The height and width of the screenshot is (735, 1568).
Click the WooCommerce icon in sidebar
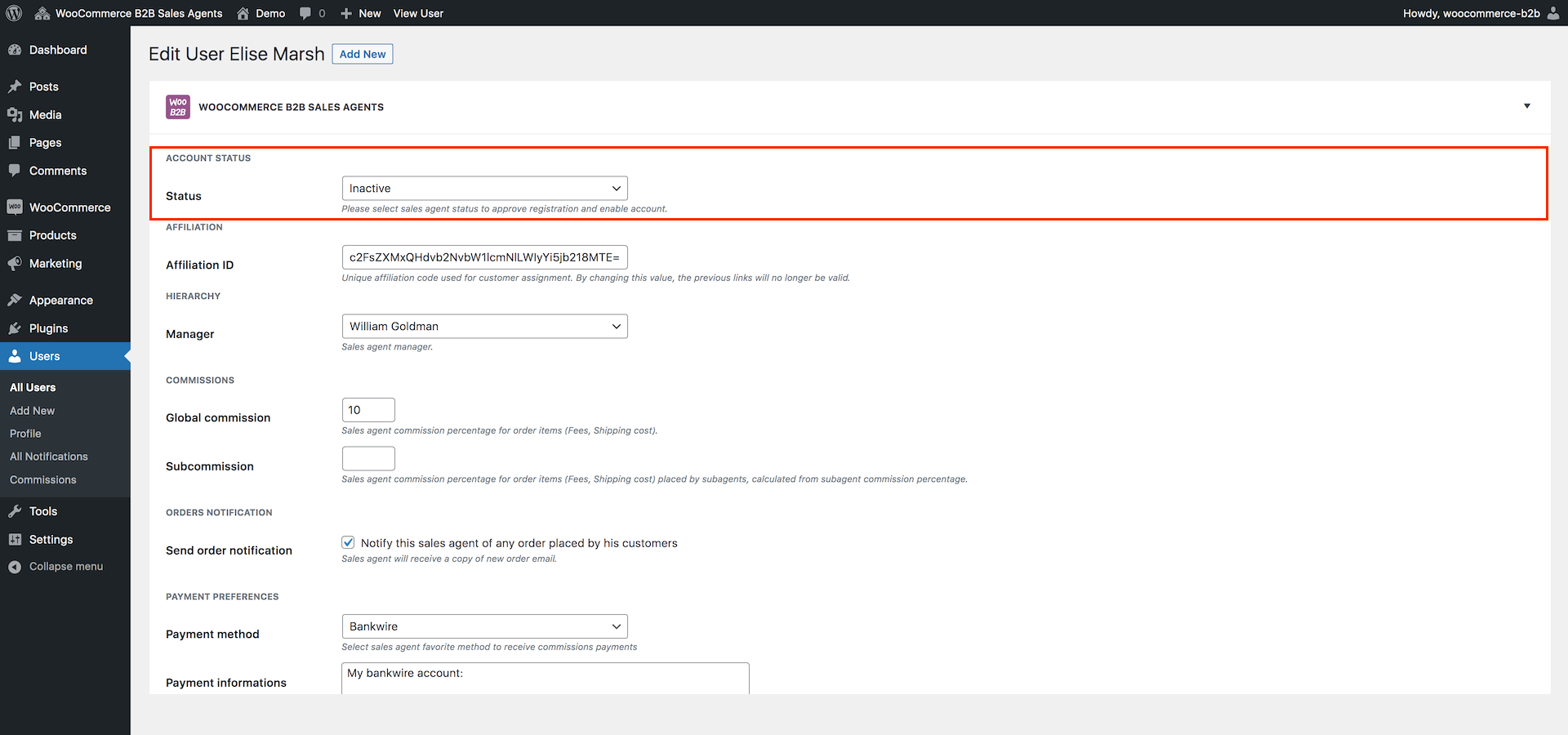(x=15, y=207)
